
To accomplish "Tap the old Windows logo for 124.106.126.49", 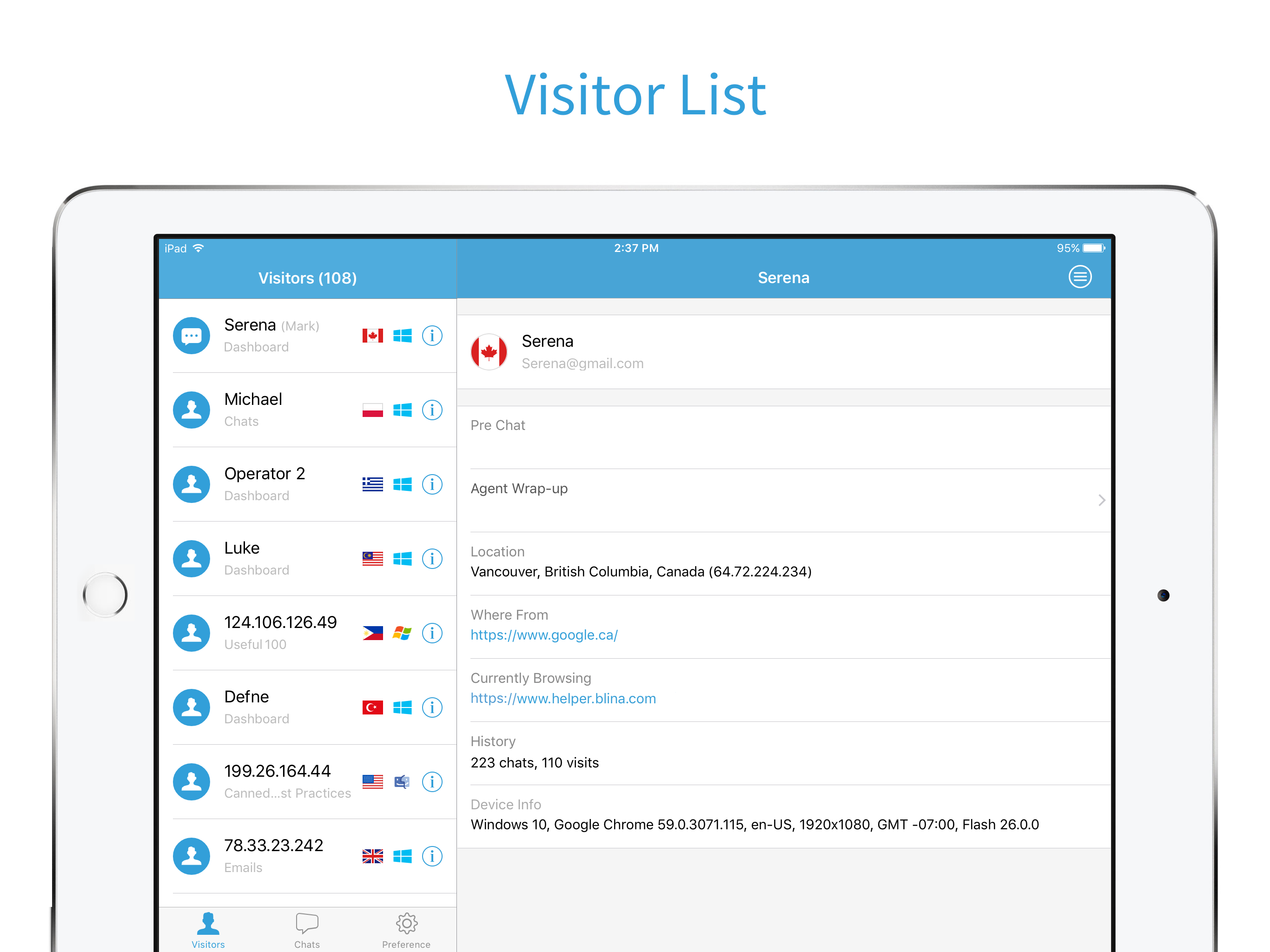I will pos(403,633).
